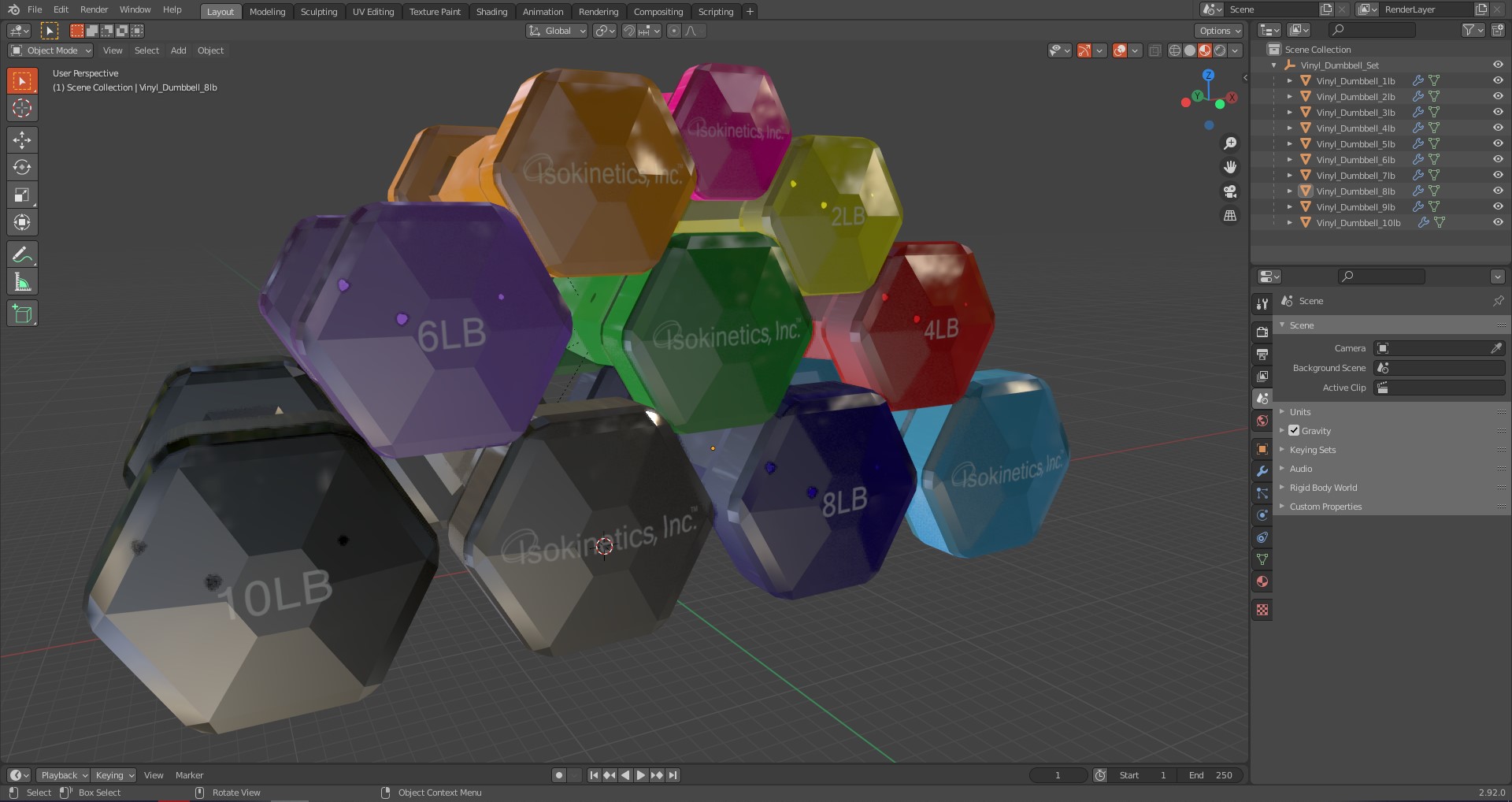
Task: Enable snapping magnet toggle
Action: pos(628,31)
